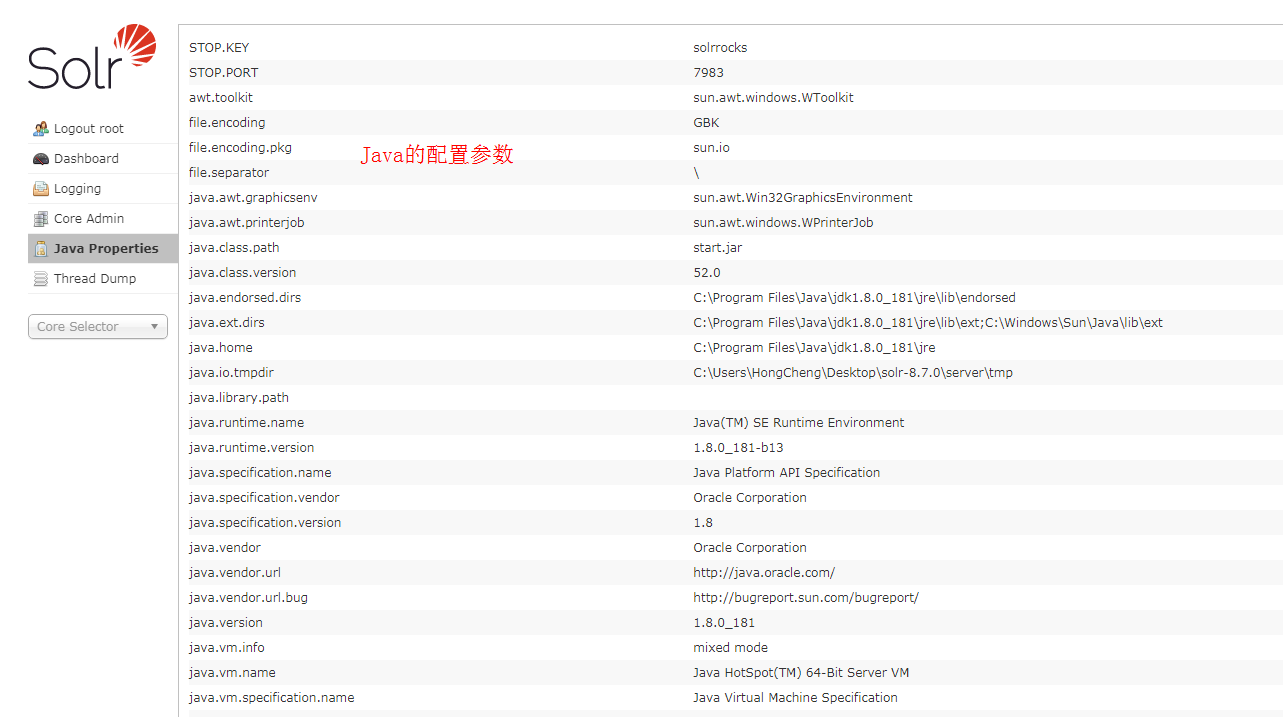
Task: Open the Core Selector dropdown
Action: coord(98,327)
